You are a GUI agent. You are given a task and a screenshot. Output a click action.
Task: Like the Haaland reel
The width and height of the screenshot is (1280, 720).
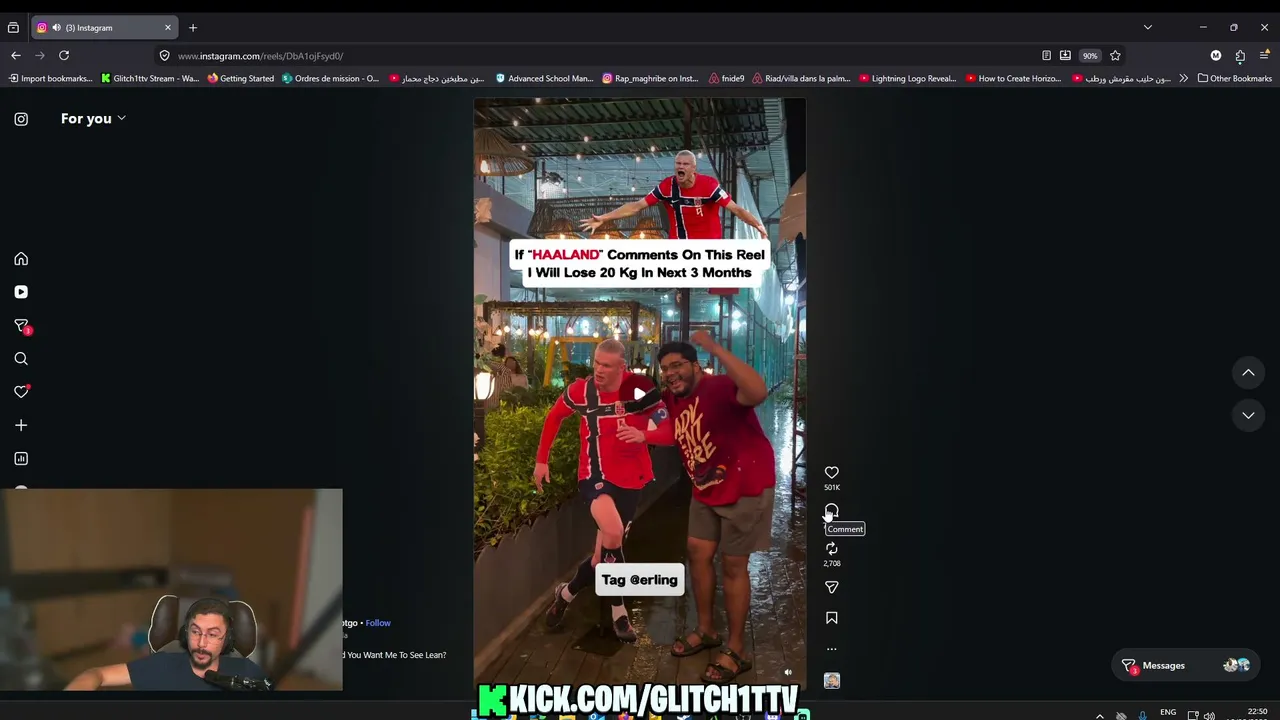tap(831, 473)
